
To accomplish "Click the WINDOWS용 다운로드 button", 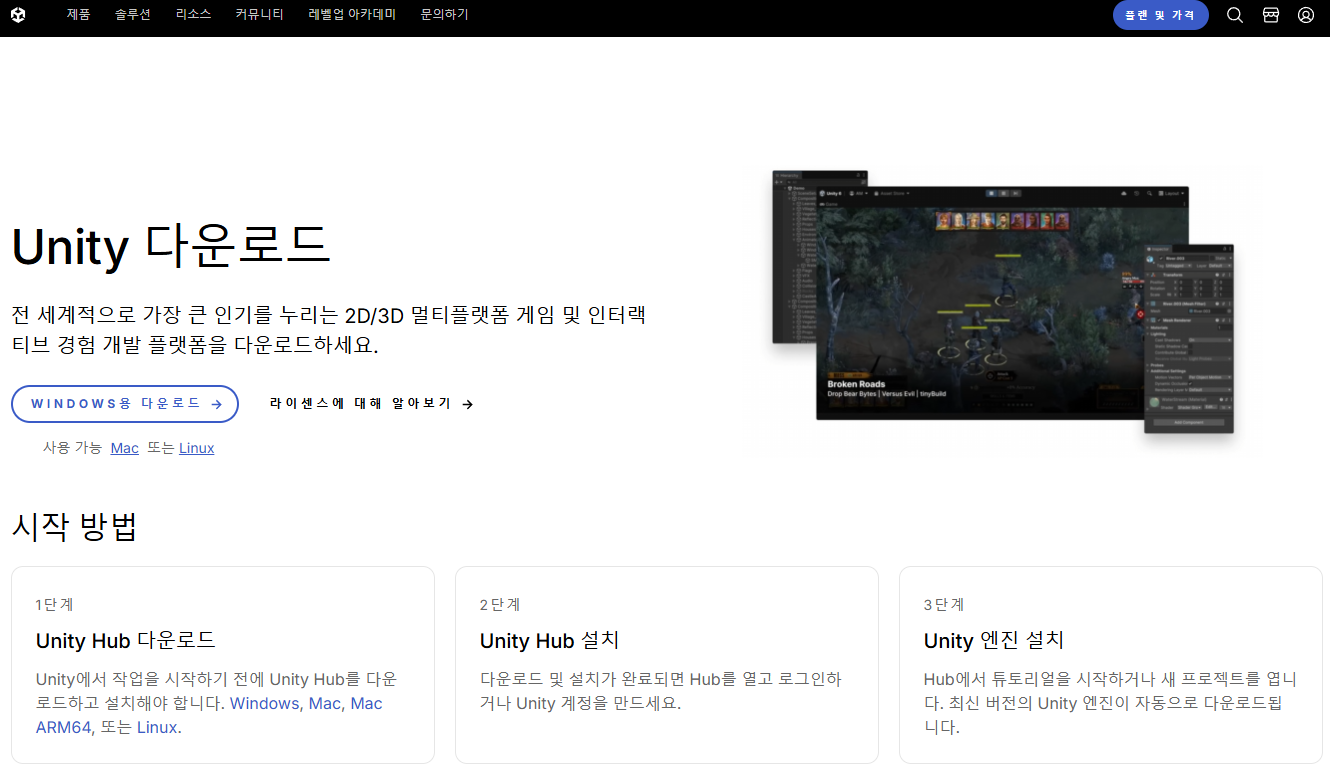I will [125, 404].
